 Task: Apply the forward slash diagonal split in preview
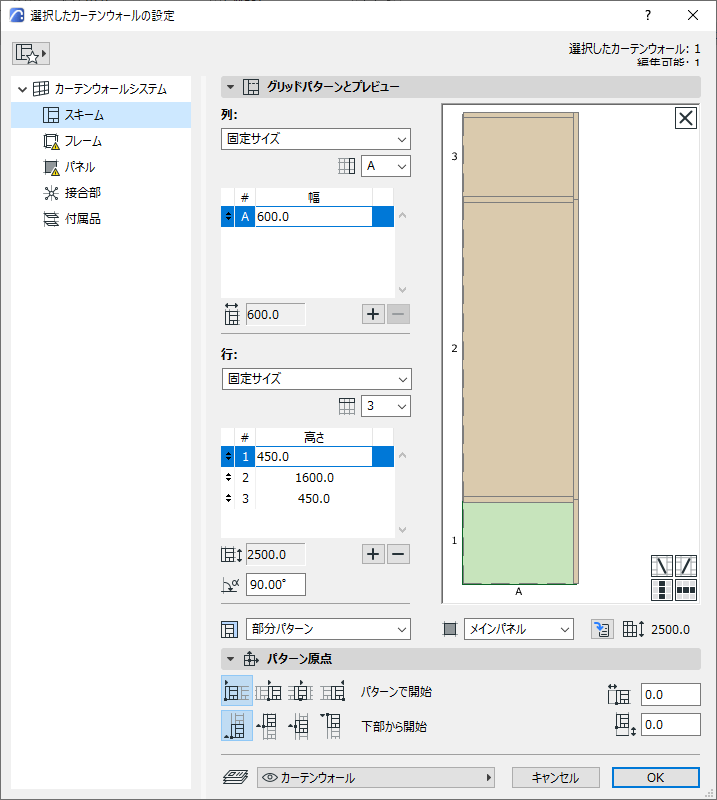686,566
